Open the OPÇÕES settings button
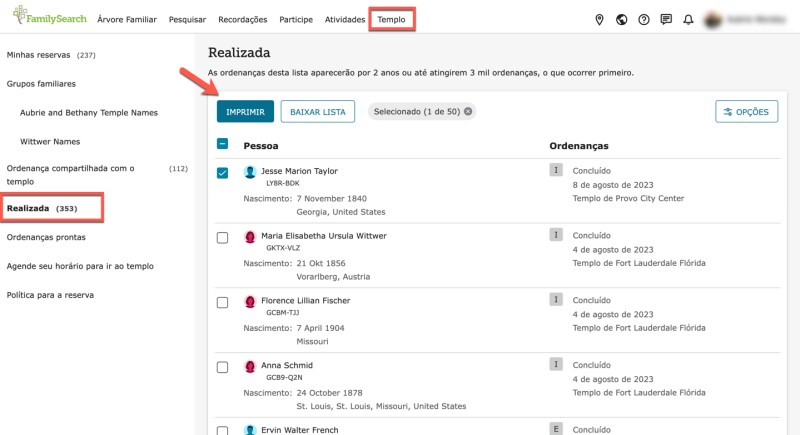Viewport: 800px width, 435px height. pyautogui.click(x=746, y=112)
